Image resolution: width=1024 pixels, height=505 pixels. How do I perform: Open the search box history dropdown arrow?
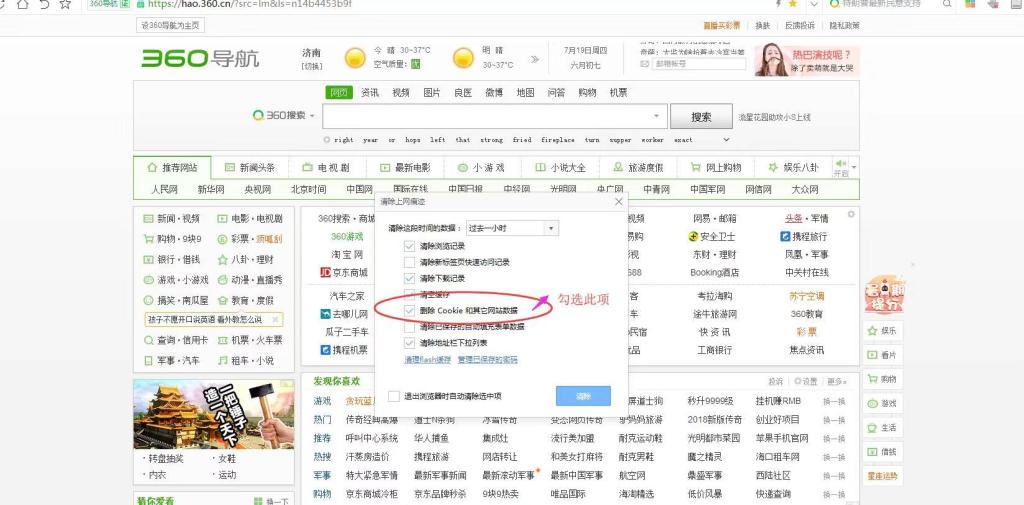pos(656,116)
